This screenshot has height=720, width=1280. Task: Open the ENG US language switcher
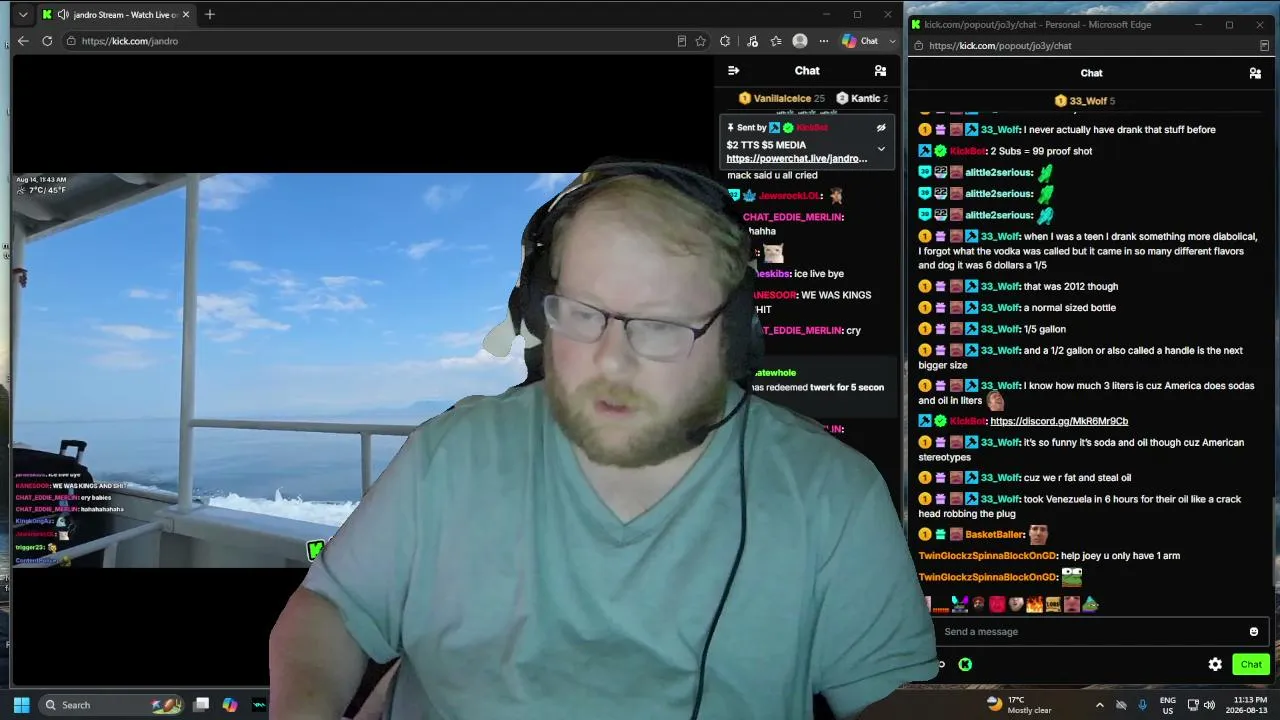click(1167, 705)
